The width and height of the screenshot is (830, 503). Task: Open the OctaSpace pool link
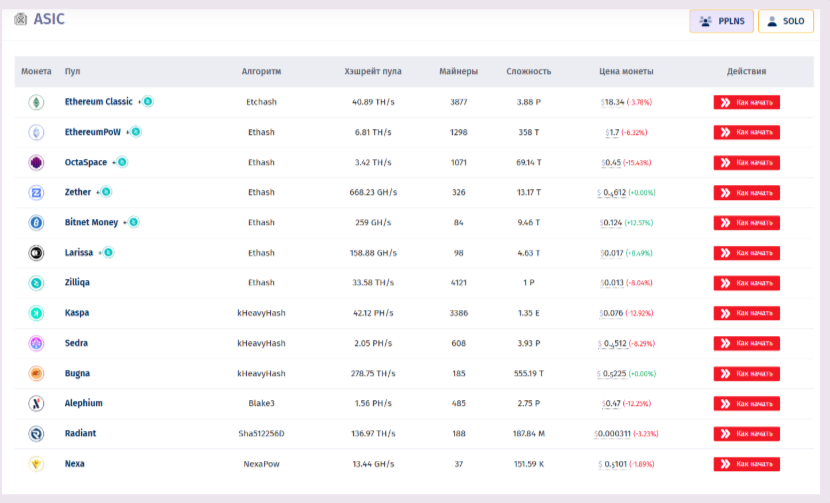86,162
